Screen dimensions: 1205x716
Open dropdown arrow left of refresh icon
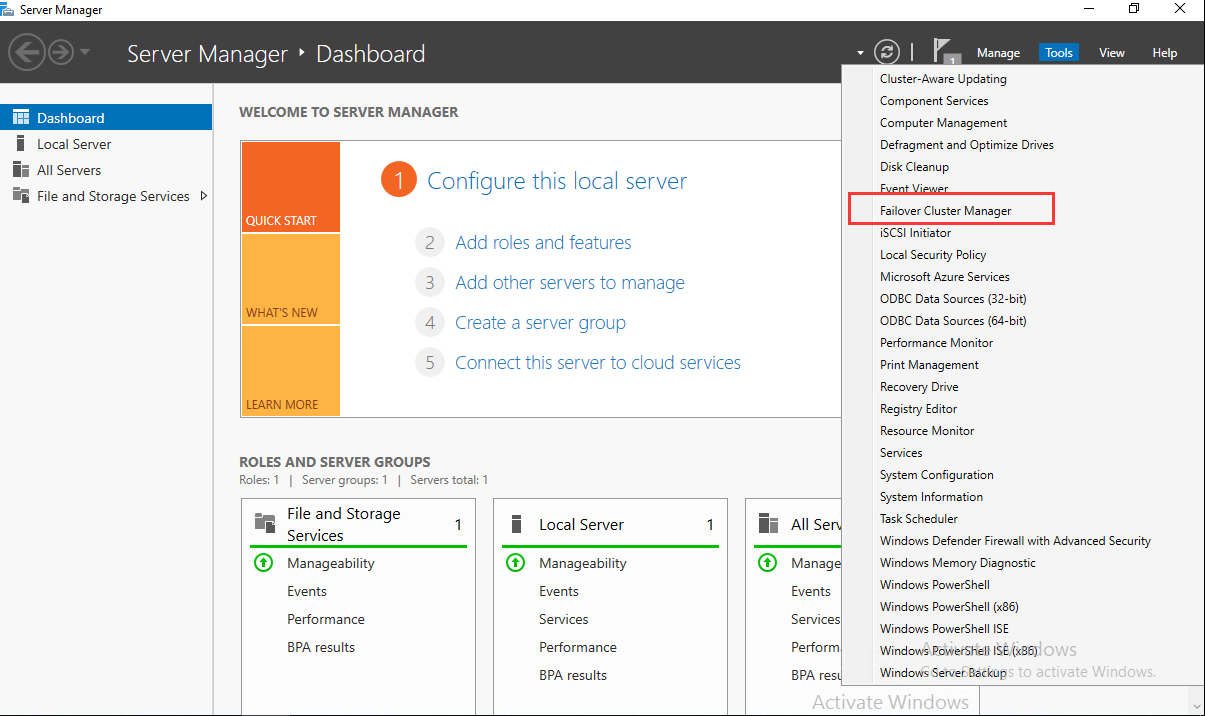coord(860,53)
